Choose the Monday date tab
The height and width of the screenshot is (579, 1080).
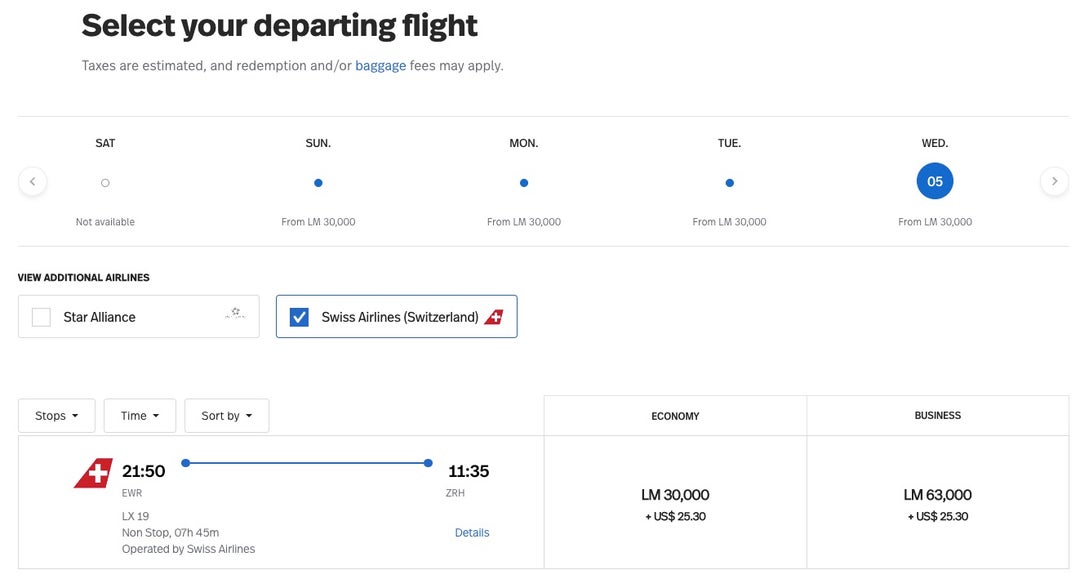point(524,183)
